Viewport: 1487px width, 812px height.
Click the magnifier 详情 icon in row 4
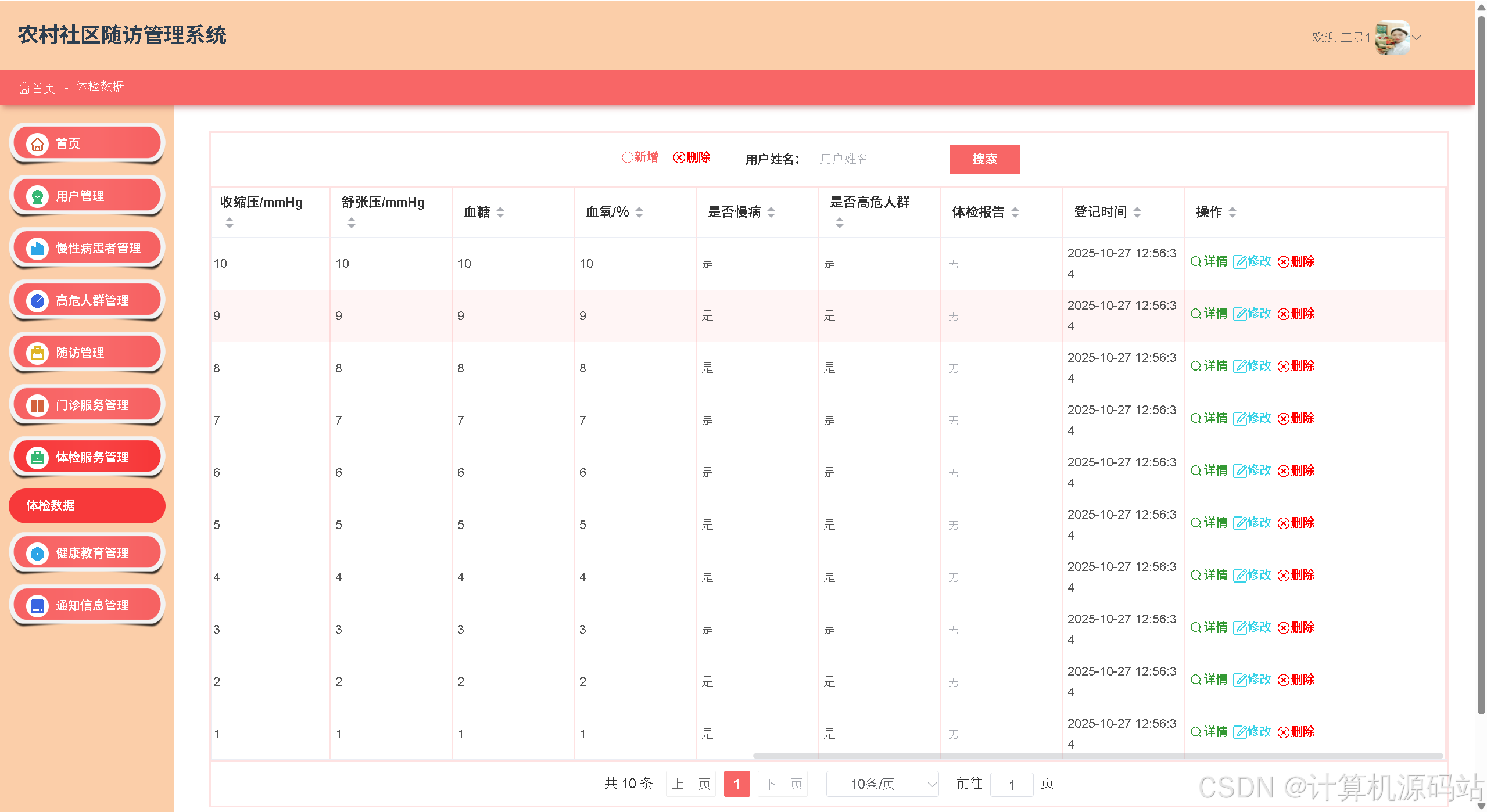[1196, 575]
